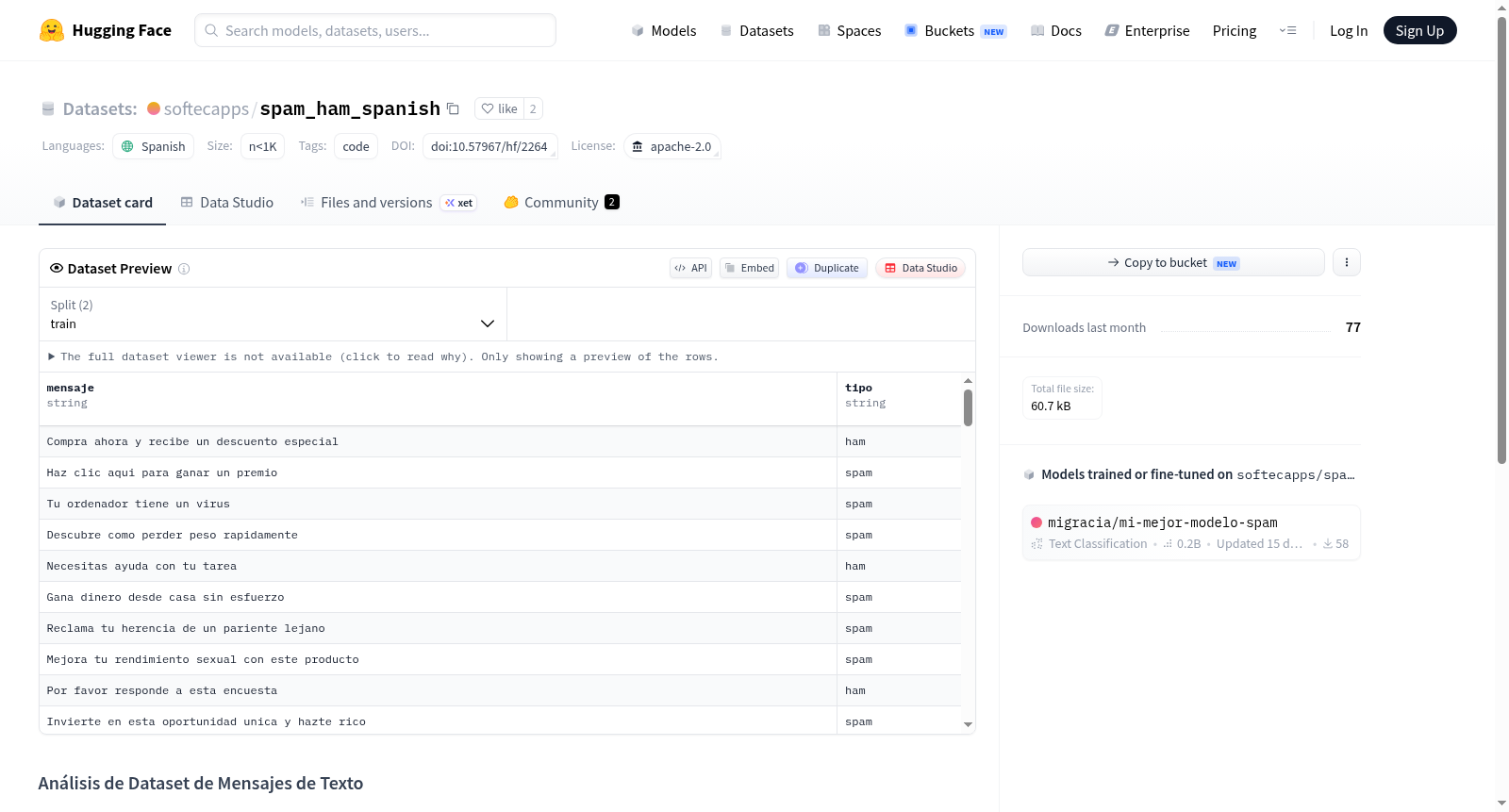Open Spaces in the top navigation
1509x812 pixels.
[849, 30]
